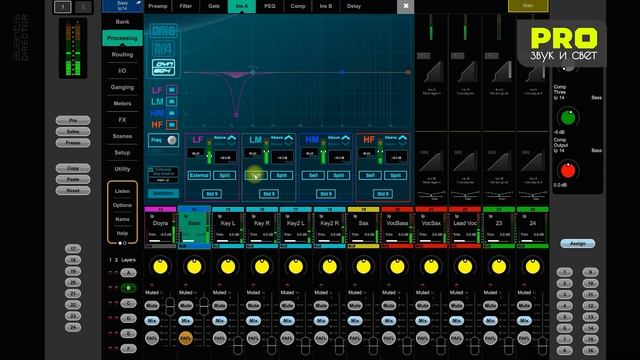
Task: Click the yellow knob on Key2 R channel
Action: pos(329,267)
